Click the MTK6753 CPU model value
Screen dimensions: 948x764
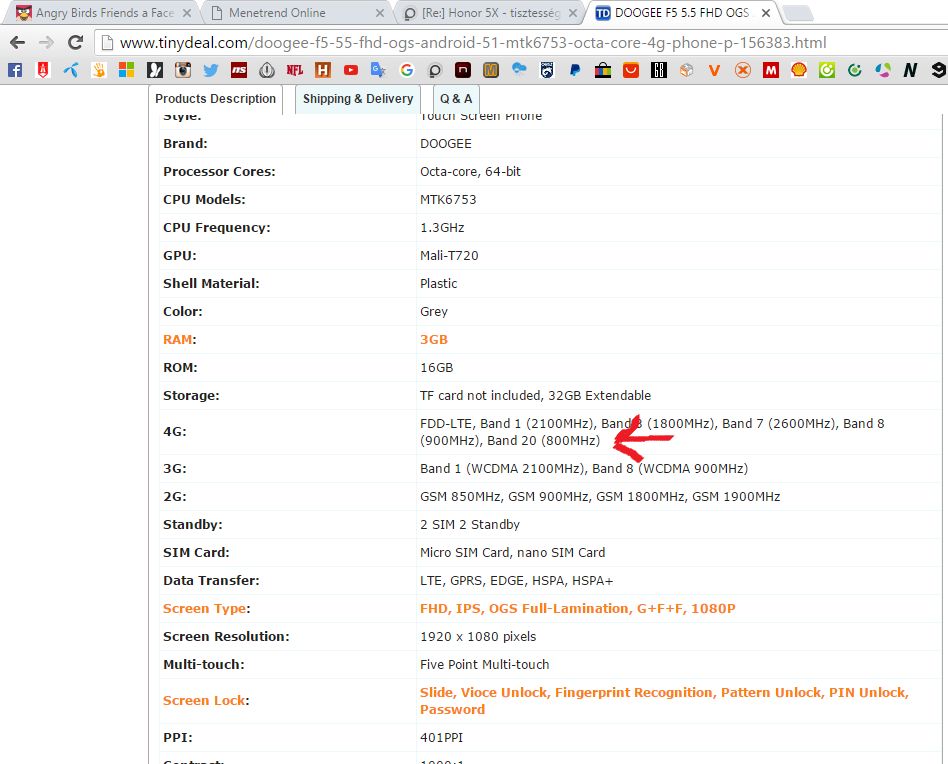(448, 199)
